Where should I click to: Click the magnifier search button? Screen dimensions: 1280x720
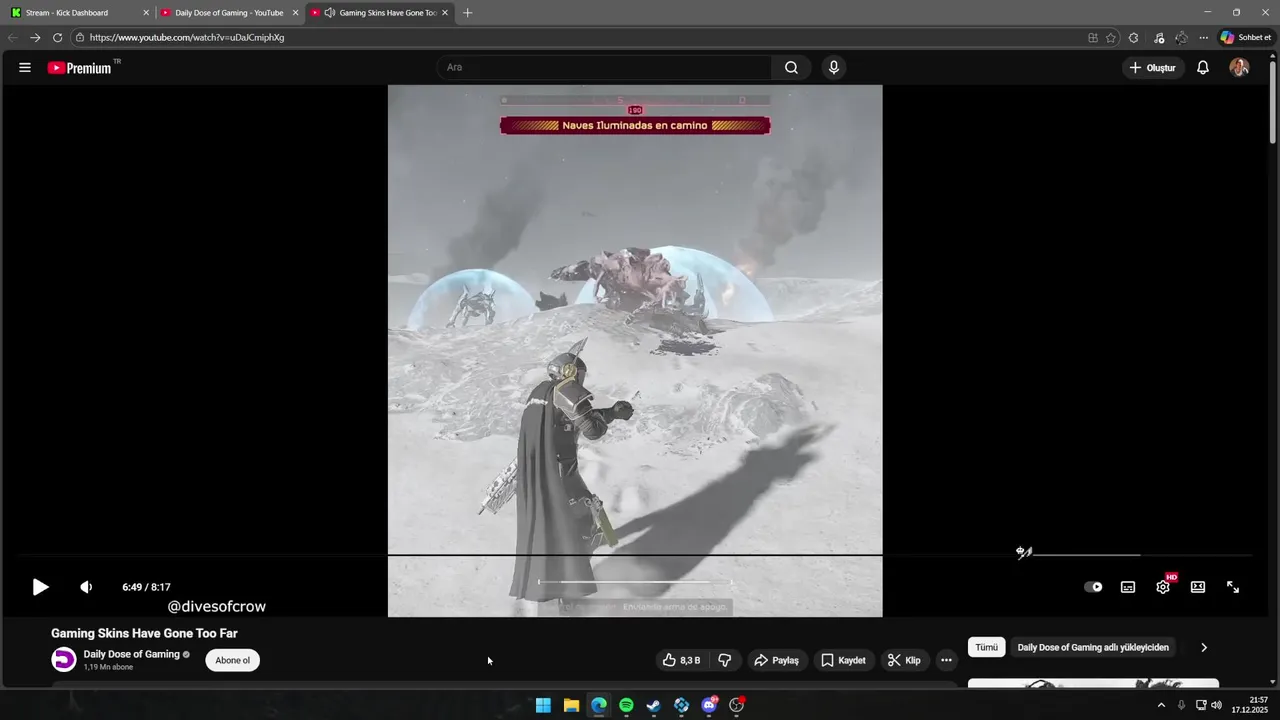click(791, 68)
